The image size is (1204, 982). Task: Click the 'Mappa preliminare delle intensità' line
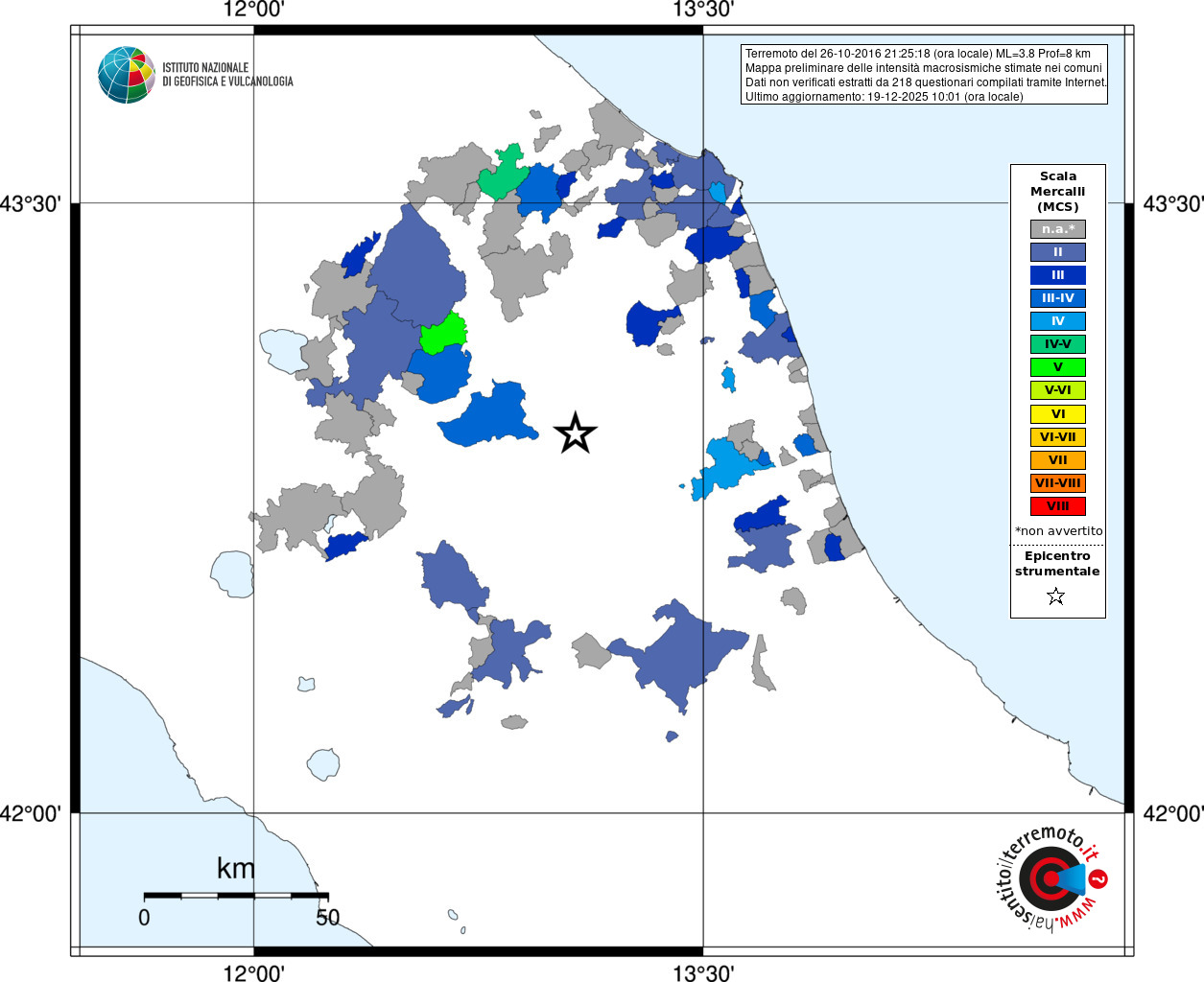click(x=924, y=68)
